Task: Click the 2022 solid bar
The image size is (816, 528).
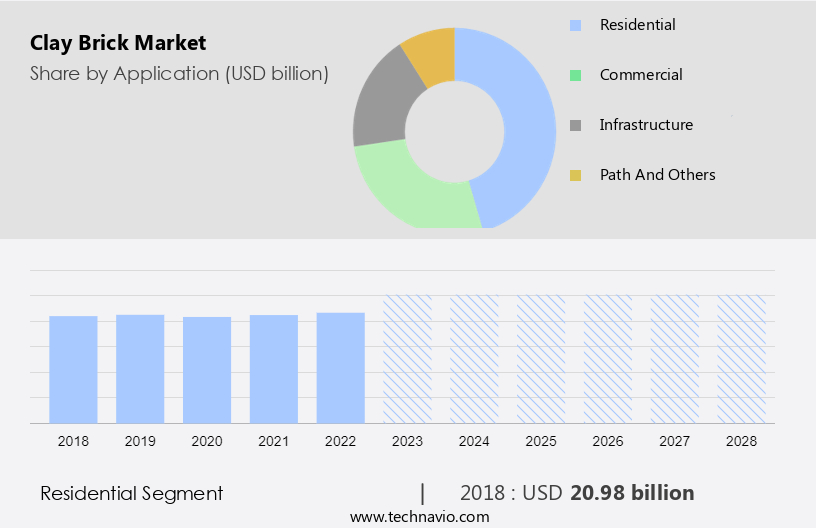Action: coord(340,368)
